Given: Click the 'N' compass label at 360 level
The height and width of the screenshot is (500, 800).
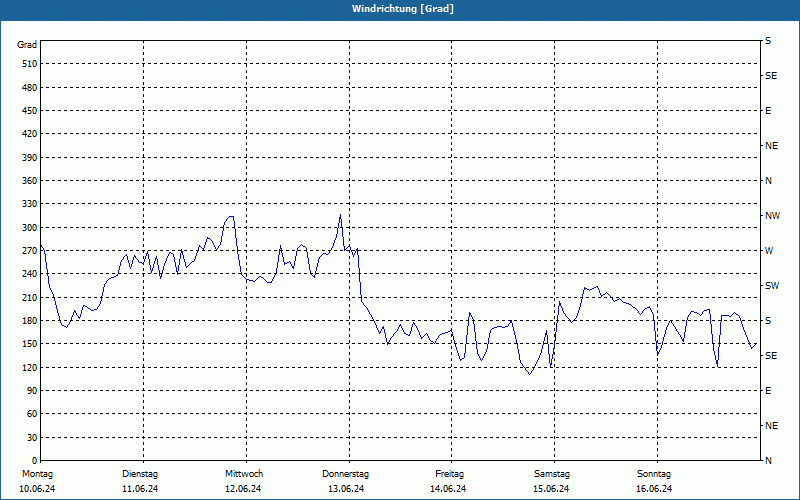Looking at the screenshot, I should pyautogui.click(x=768, y=181).
